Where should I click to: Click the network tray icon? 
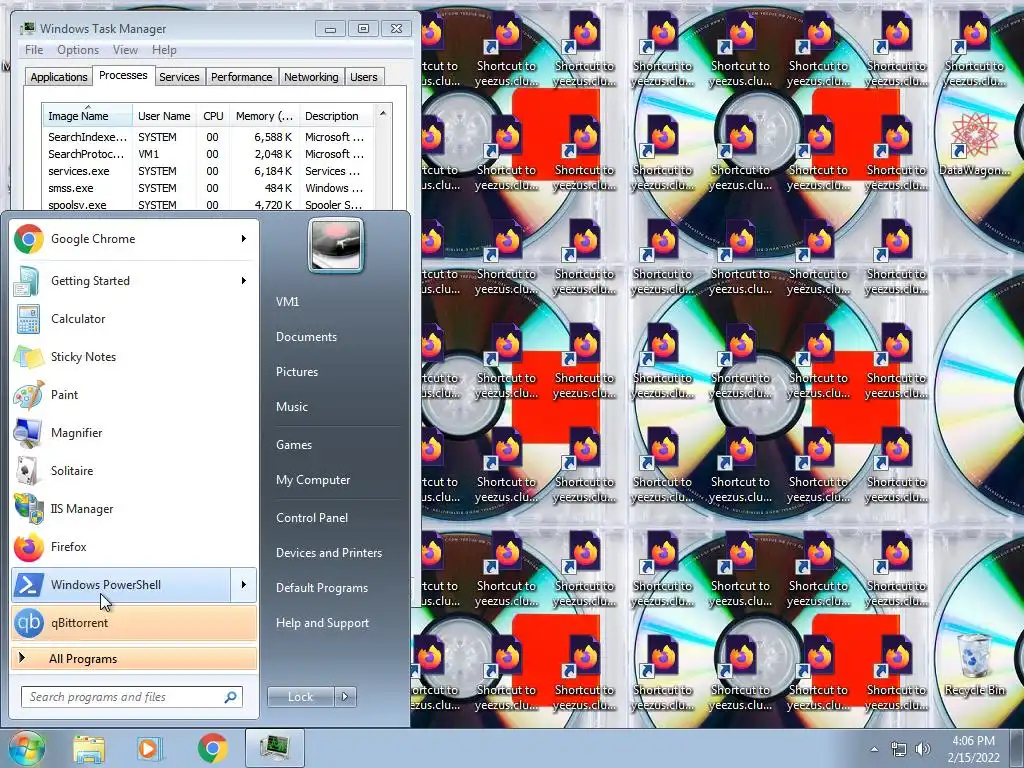point(899,750)
